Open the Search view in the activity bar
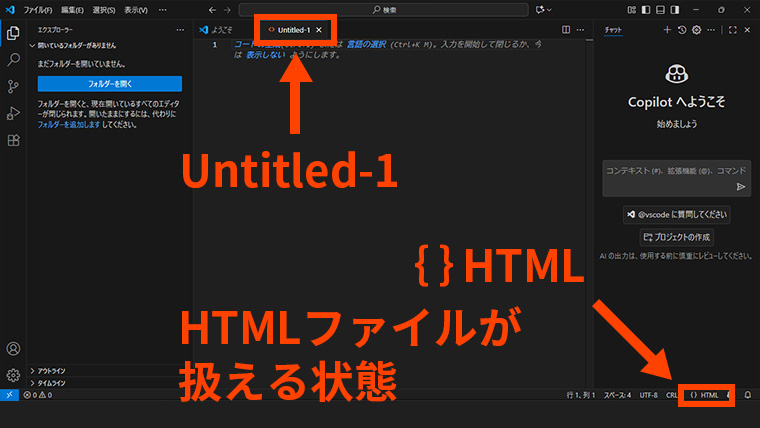760x428 pixels. click(x=13, y=60)
